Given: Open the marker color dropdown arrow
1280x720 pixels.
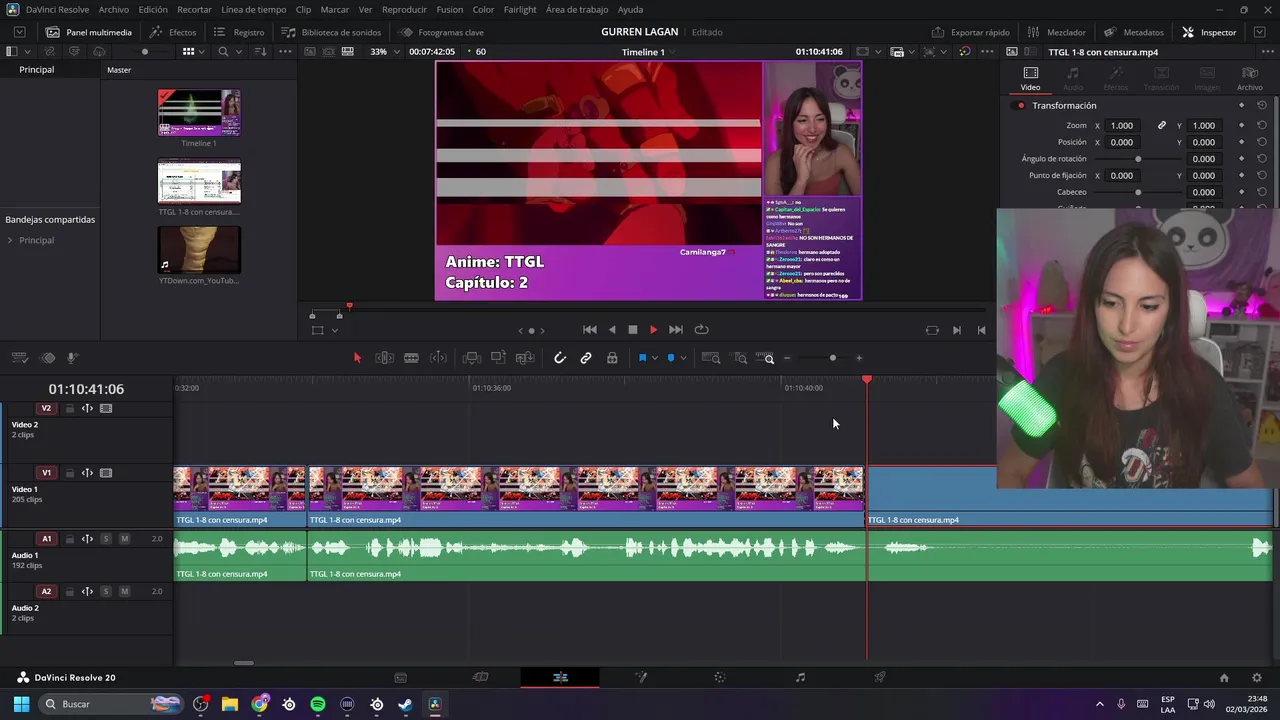Looking at the screenshot, I should [x=683, y=358].
